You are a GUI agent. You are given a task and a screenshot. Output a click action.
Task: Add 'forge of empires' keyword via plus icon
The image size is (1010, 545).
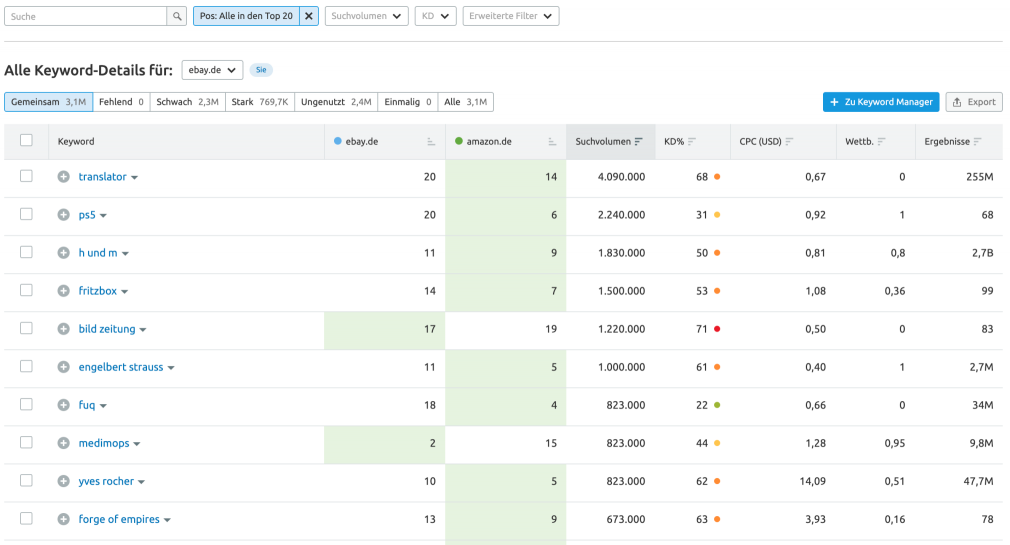pyautogui.click(x=63, y=519)
